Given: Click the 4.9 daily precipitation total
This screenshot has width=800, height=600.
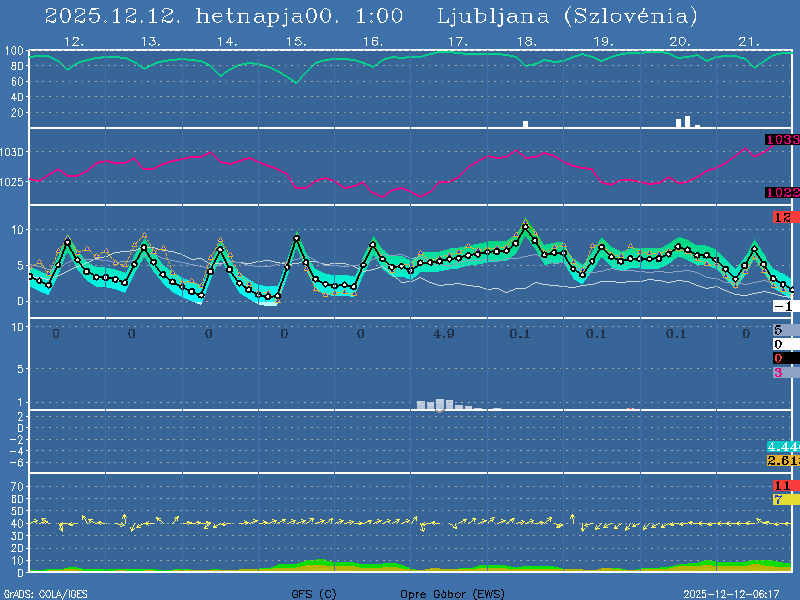Looking at the screenshot, I should 443,333.
